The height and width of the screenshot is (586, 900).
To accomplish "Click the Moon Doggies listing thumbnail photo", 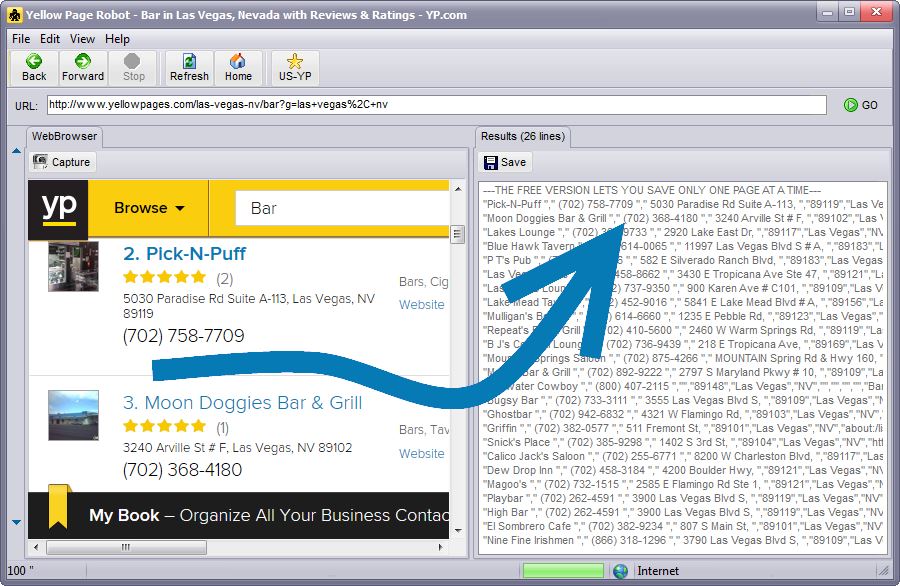I will coord(73,415).
